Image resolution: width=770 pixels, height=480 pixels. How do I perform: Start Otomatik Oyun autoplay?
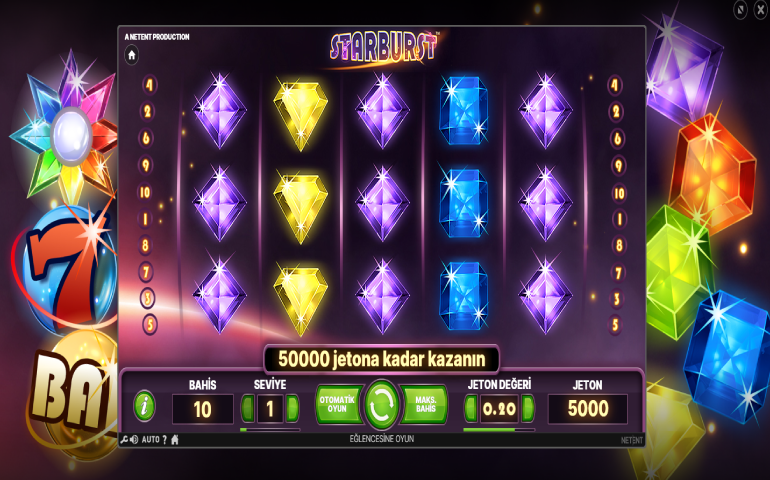tap(338, 404)
